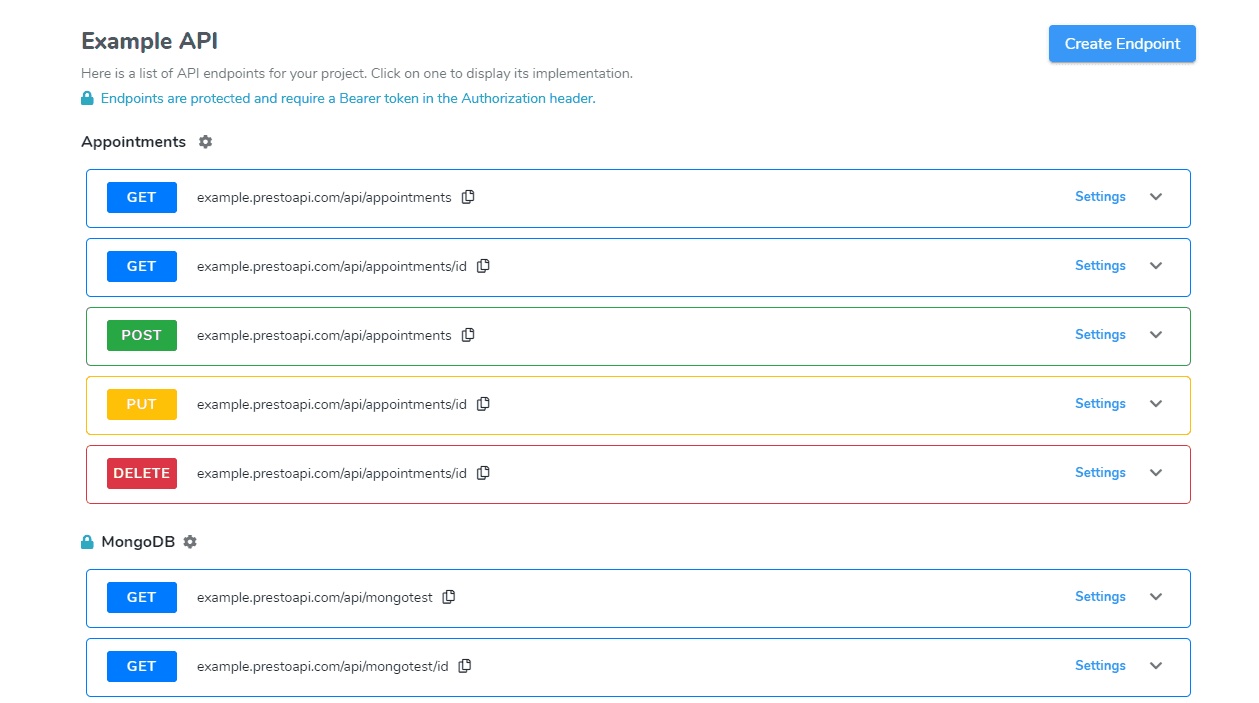The width and height of the screenshot is (1259, 703).
Task: Copy the GET appointments endpoint URL
Action: pos(468,197)
